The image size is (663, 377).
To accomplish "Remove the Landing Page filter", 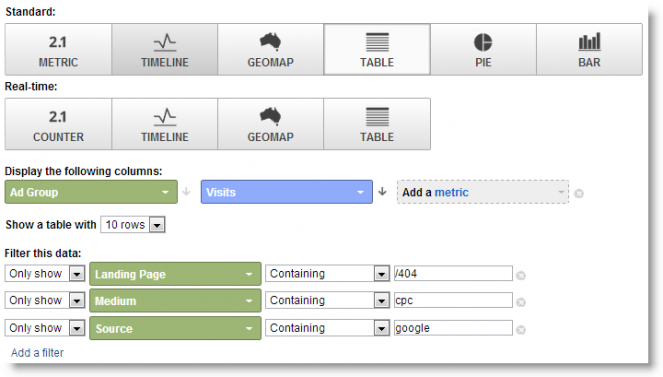I will [521, 276].
